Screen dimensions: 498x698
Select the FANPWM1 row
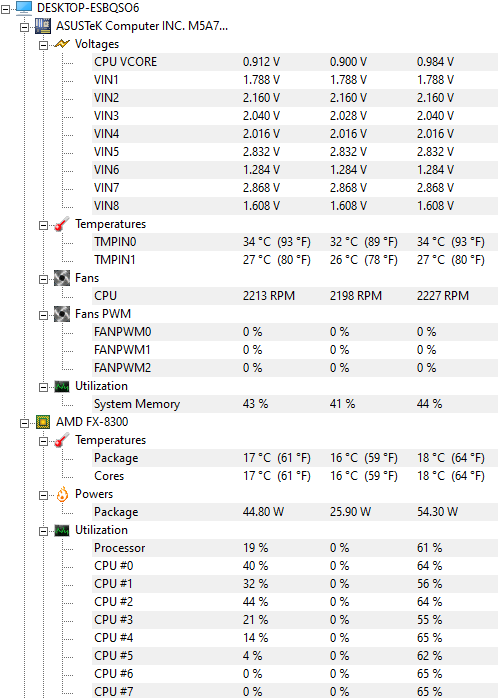pos(294,350)
